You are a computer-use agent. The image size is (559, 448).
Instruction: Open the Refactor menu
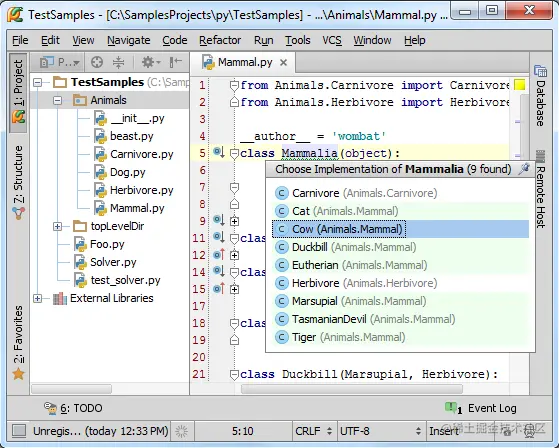pyautogui.click(x=220, y=40)
